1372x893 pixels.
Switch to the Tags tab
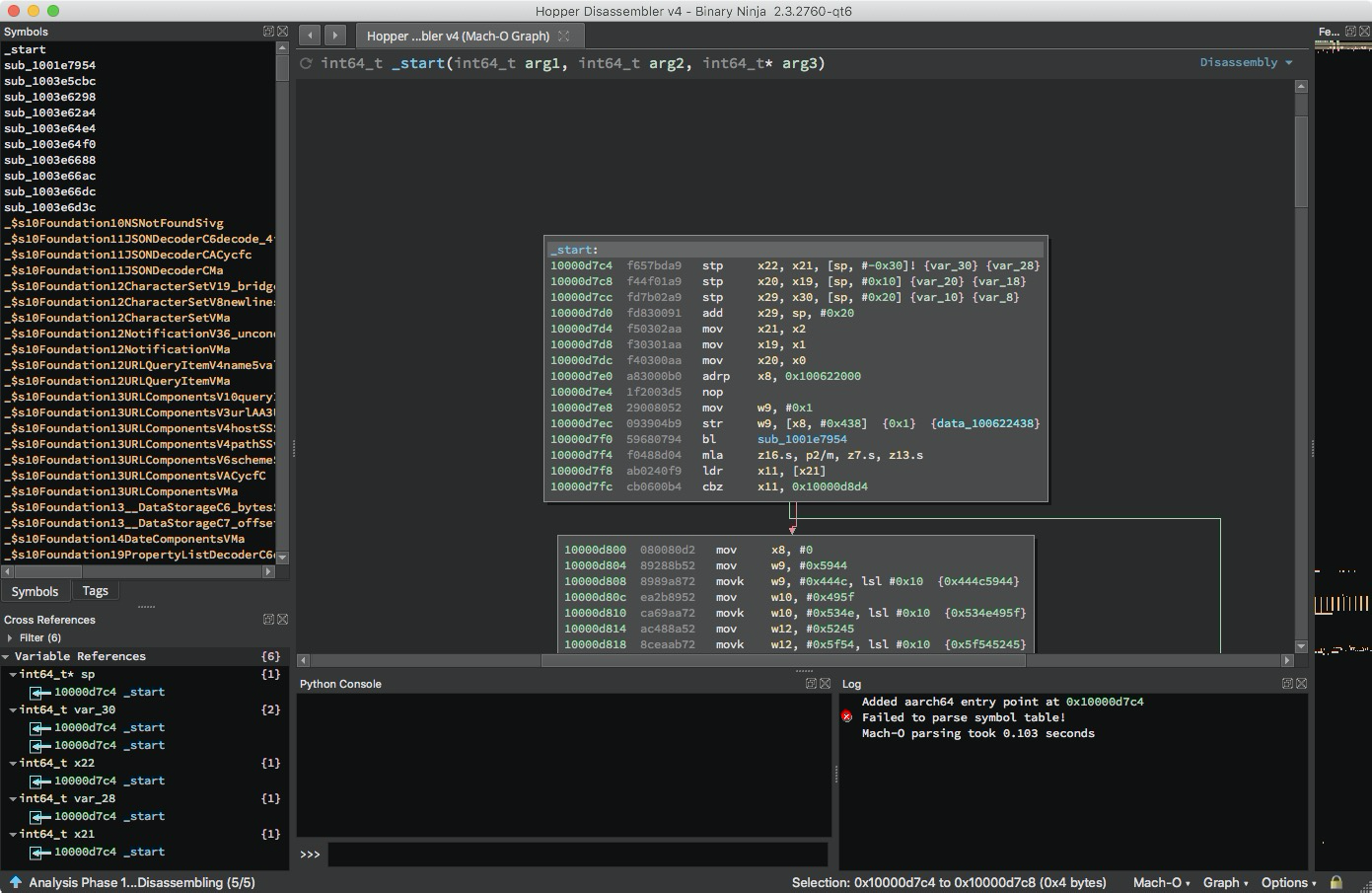(96, 591)
